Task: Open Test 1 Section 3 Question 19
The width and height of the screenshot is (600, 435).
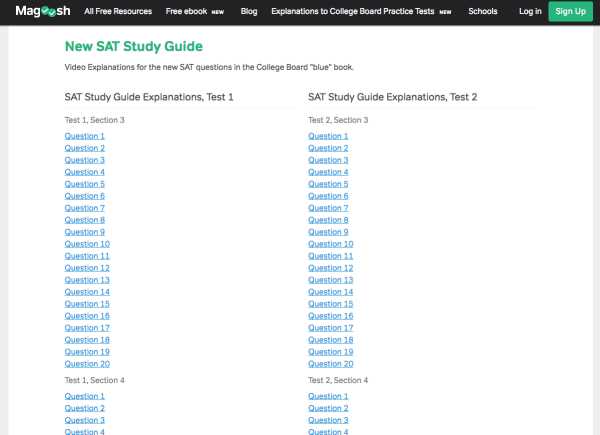Action: tap(87, 352)
